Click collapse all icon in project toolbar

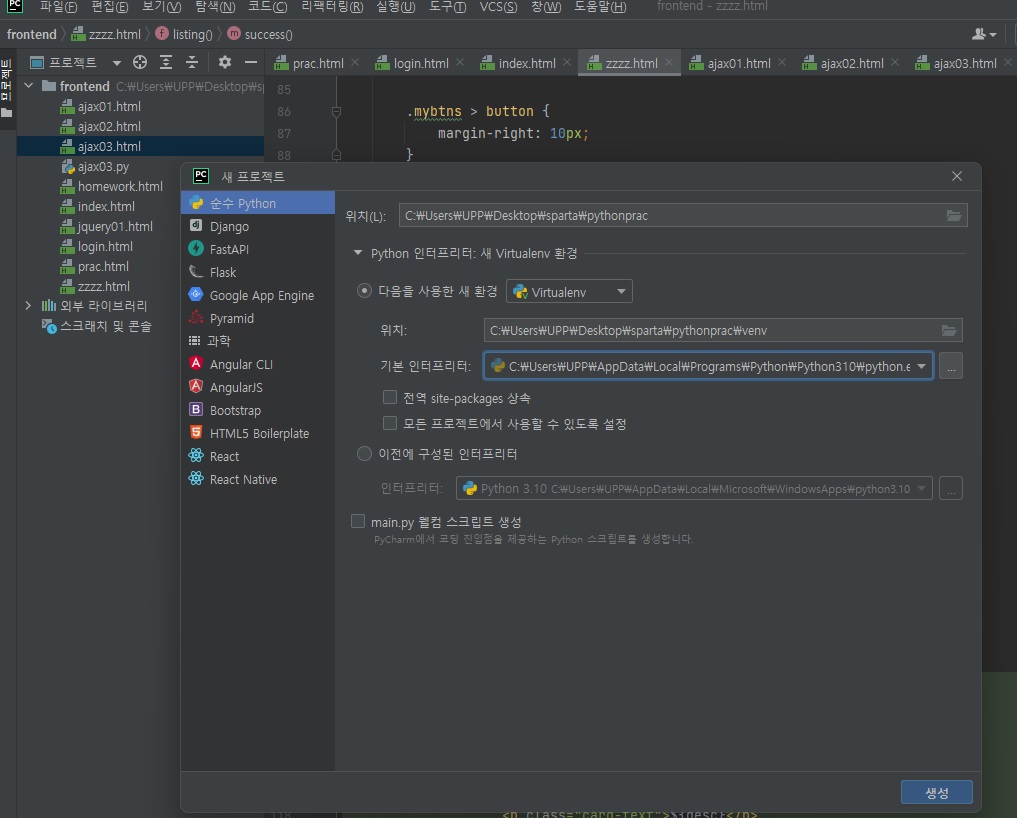192,62
